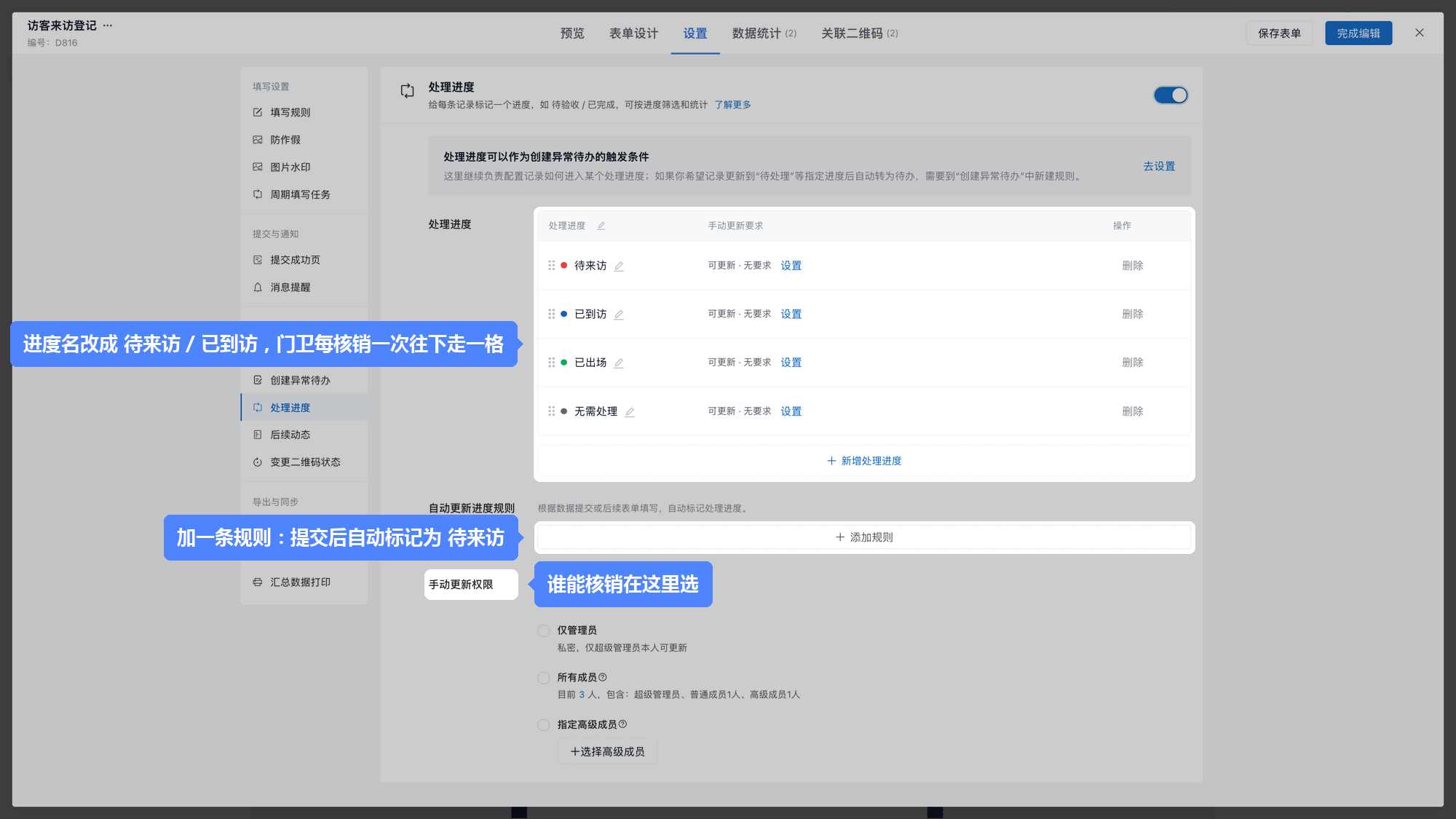Viewport: 1456px width, 819px height.
Task: Open 设置 for the 待来访 row
Action: [x=791, y=266]
